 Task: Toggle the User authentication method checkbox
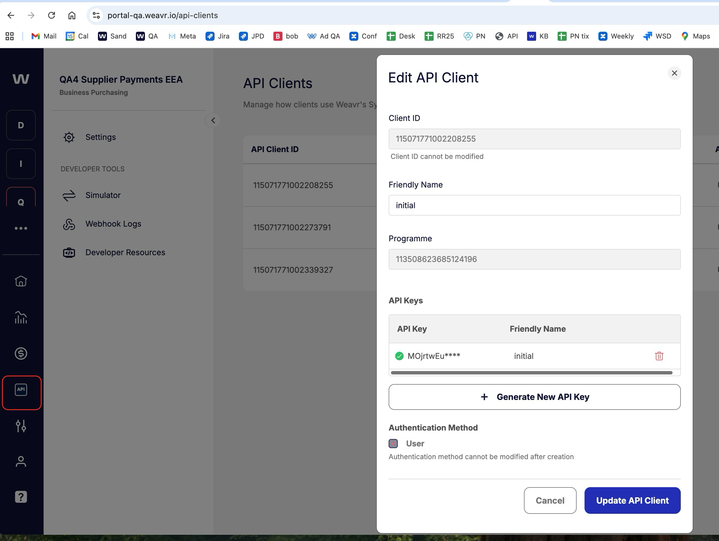click(x=394, y=443)
